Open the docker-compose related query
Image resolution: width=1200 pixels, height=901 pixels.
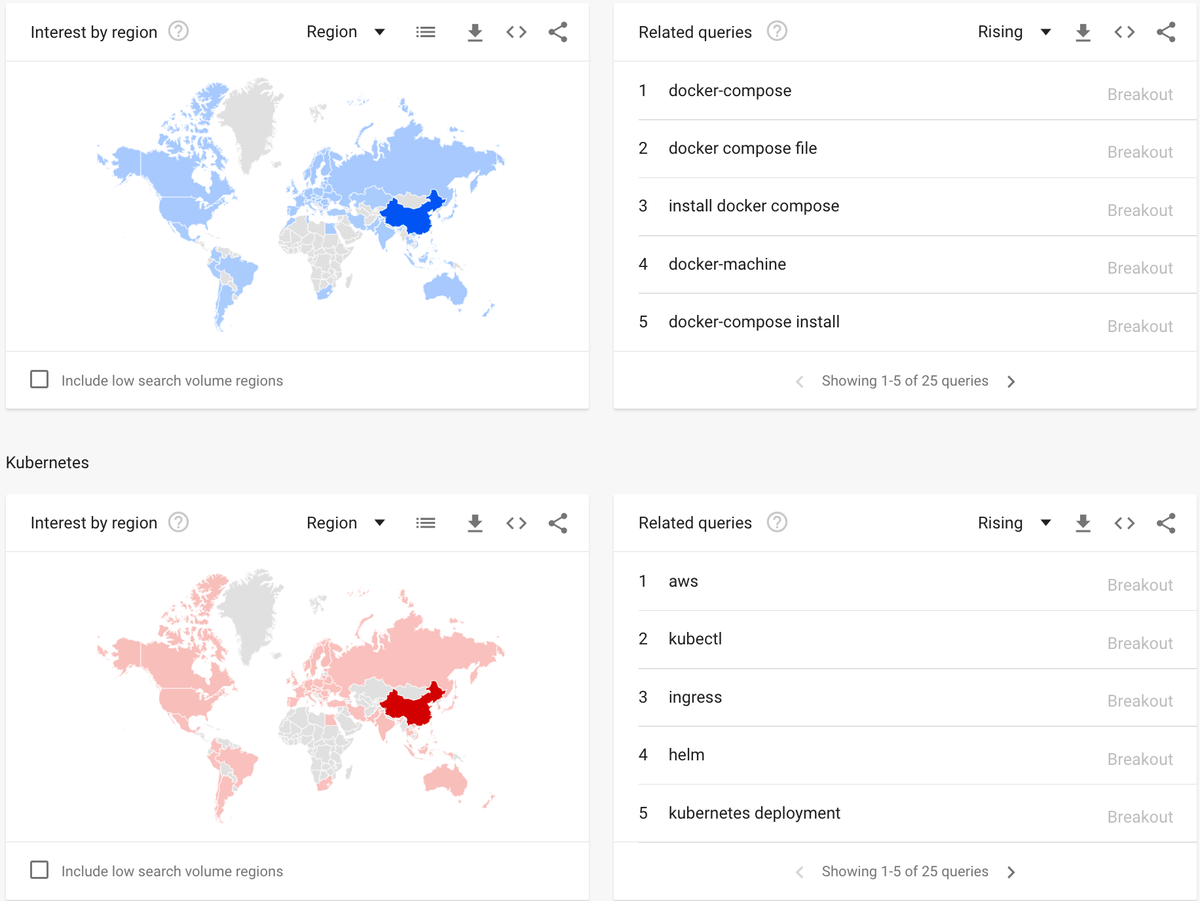(729, 90)
